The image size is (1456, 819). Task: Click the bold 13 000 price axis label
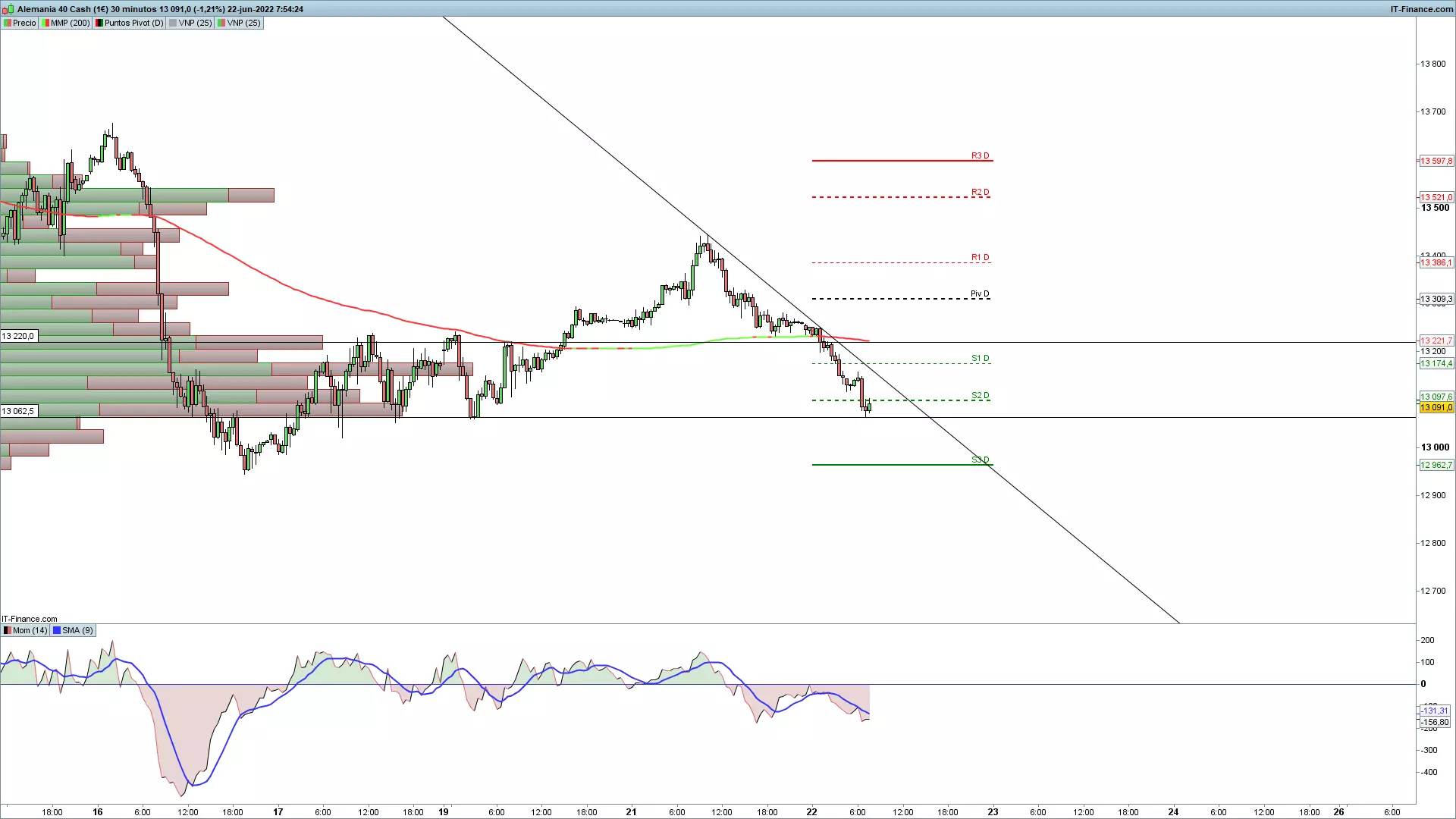[1435, 447]
